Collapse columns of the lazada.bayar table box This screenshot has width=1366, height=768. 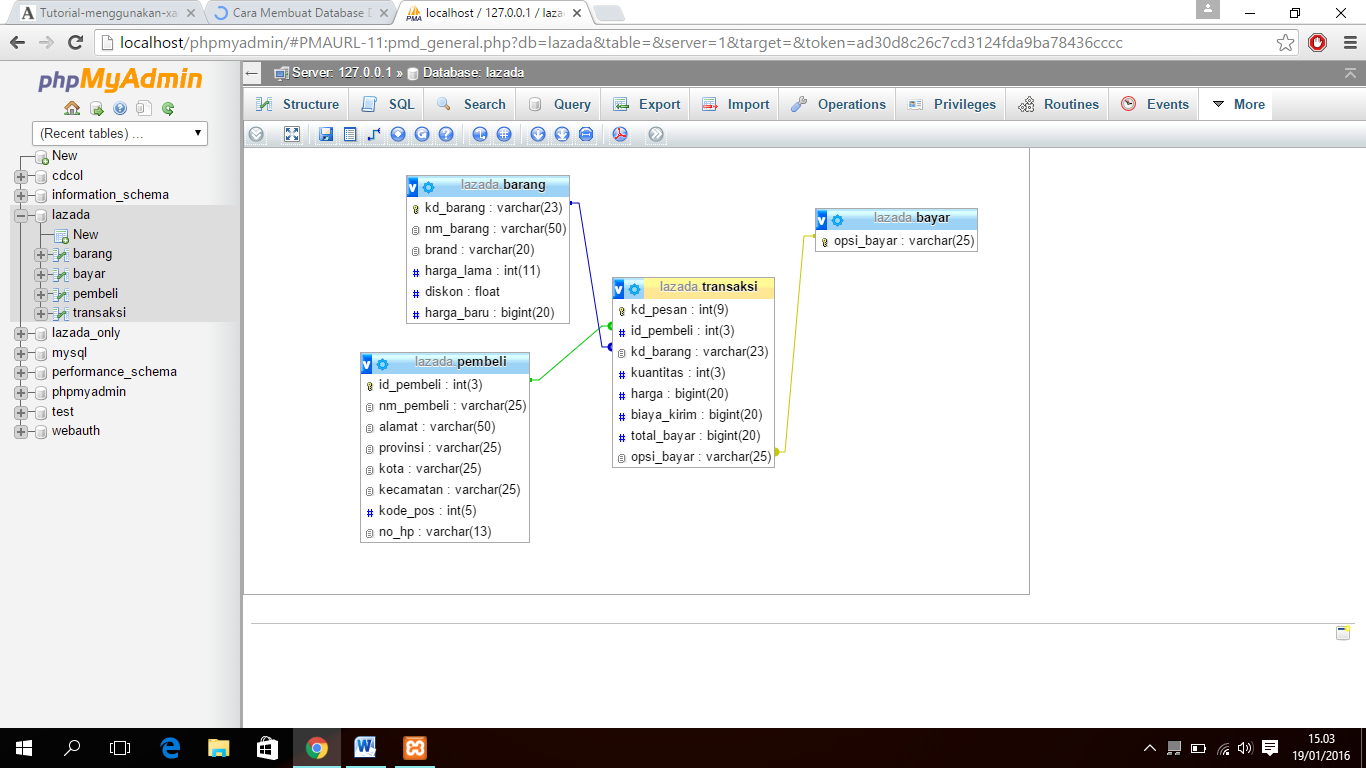[x=822, y=220]
